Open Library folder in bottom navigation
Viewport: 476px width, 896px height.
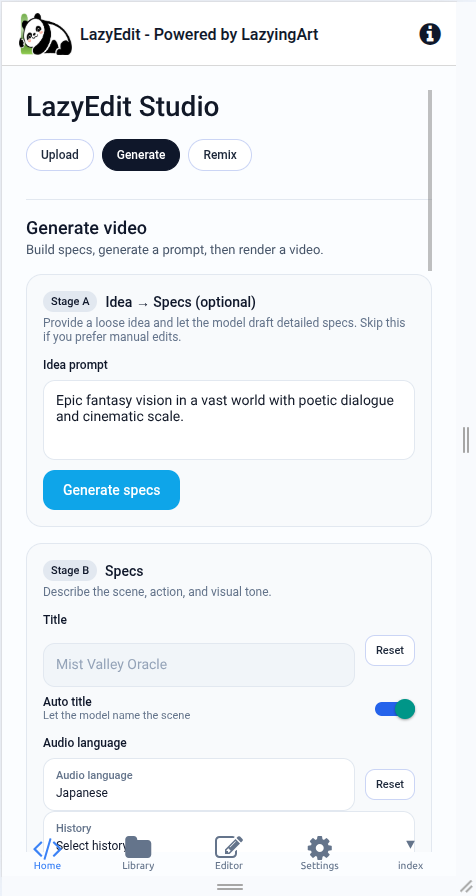point(138,854)
